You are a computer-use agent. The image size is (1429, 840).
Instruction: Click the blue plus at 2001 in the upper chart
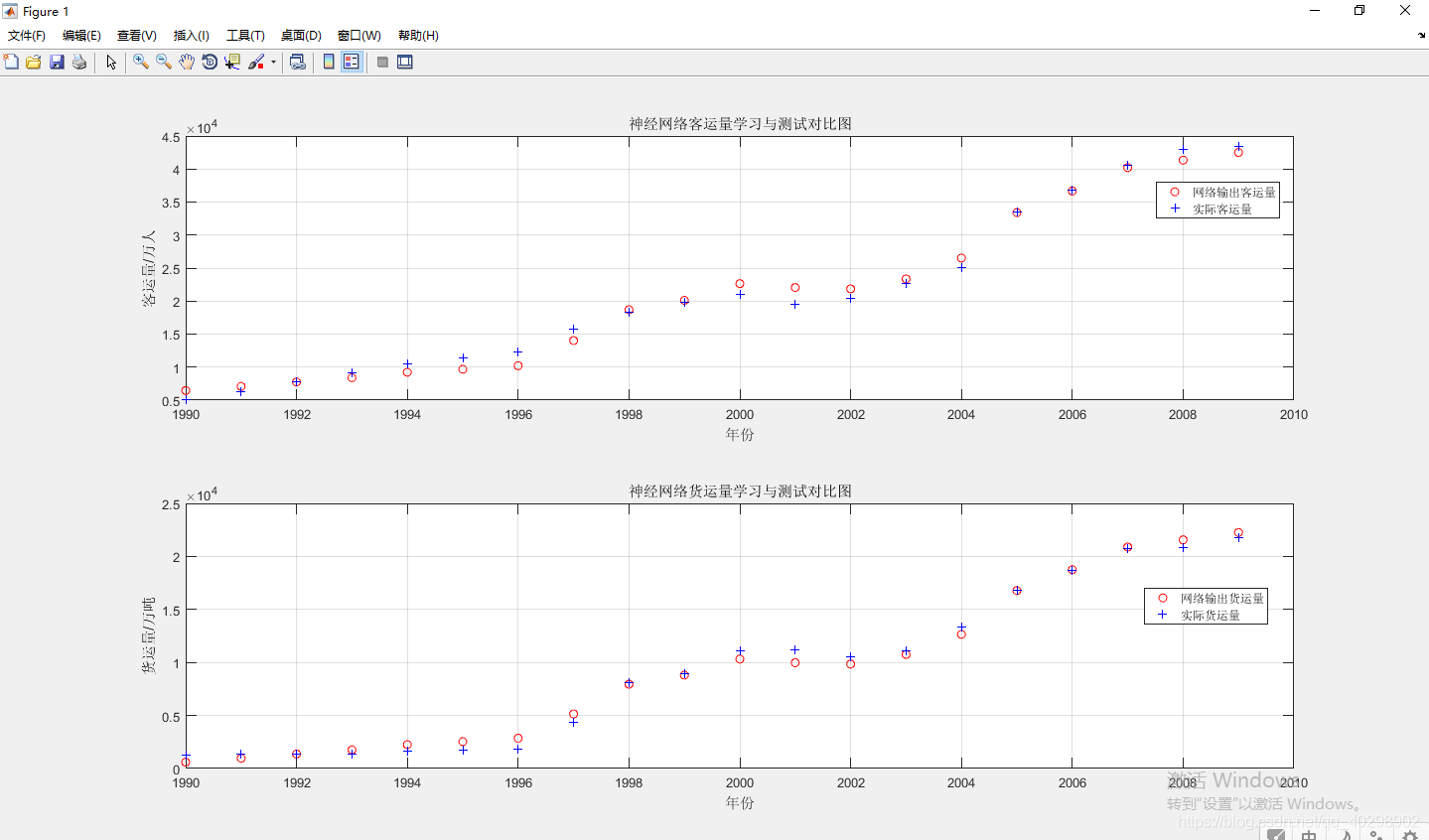click(795, 305)
